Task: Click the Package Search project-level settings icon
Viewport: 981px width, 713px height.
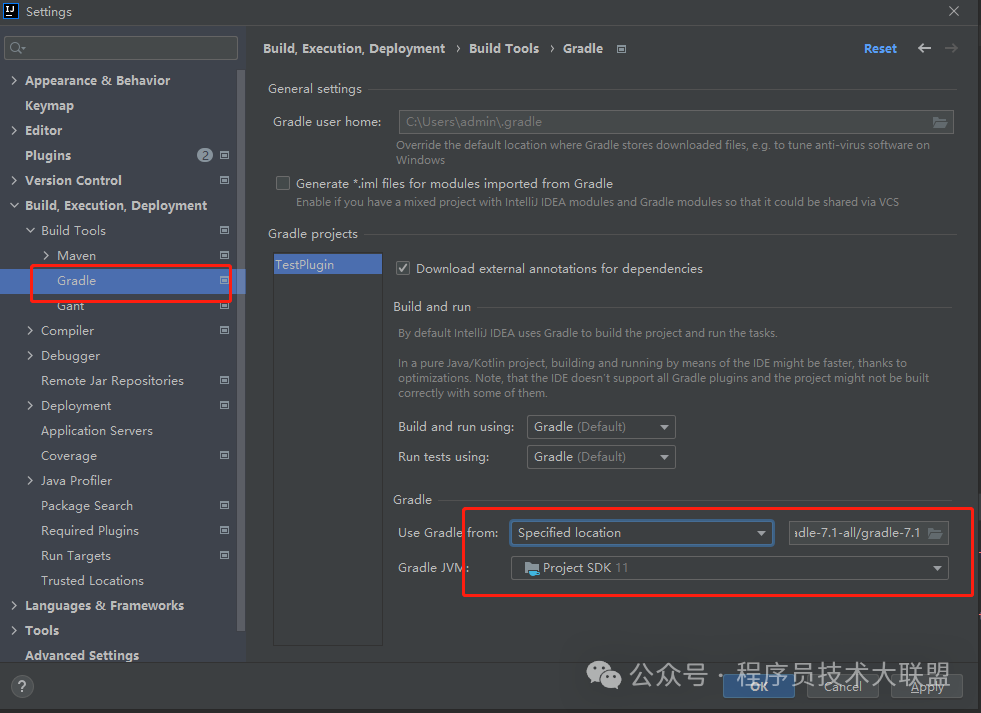Action: pyautogui.click(x=225, y=505)
